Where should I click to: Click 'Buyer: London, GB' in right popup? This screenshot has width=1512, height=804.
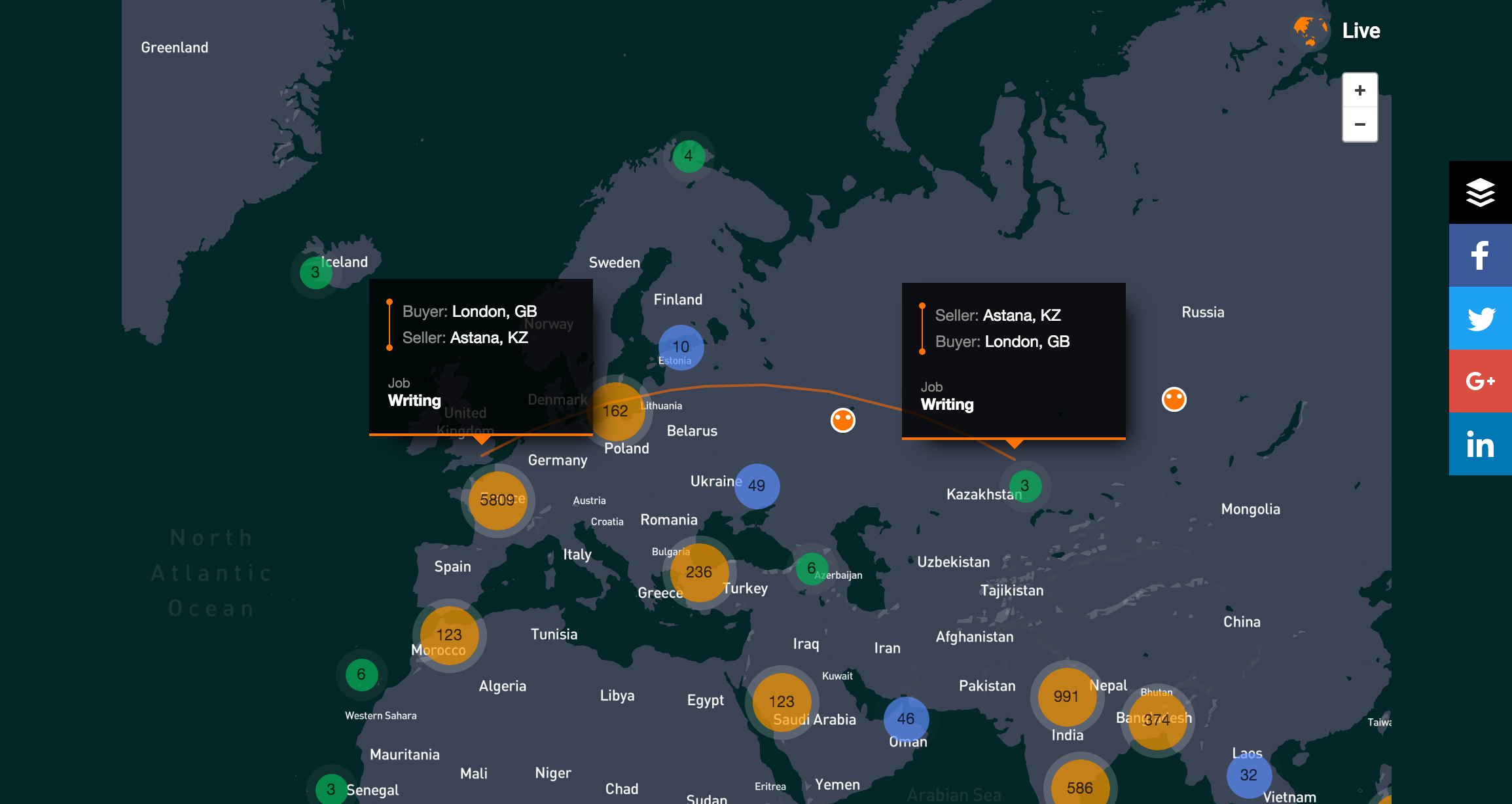tap(1002, 342)
